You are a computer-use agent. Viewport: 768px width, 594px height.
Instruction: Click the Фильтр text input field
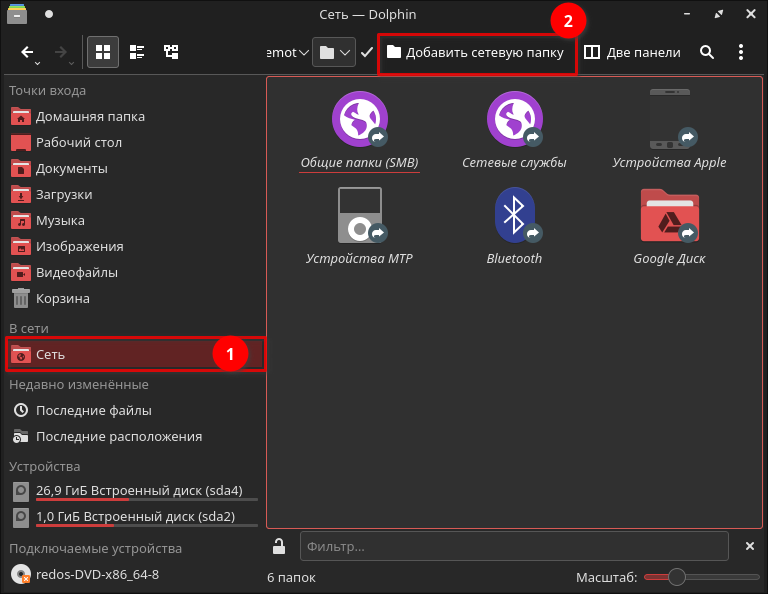coord(514,546)
